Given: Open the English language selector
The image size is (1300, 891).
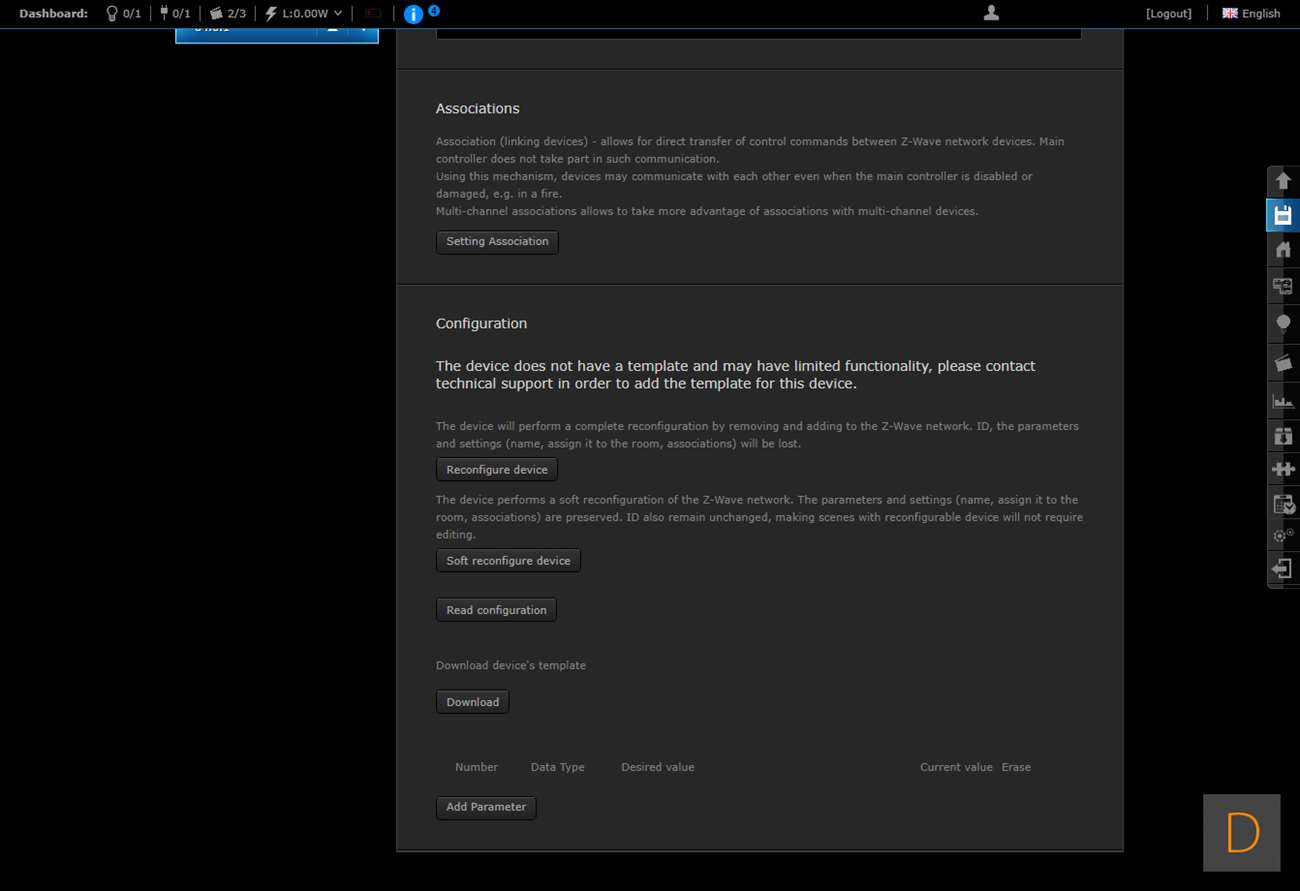Looking at the screenshot, I should click(x=1251, y=13).
